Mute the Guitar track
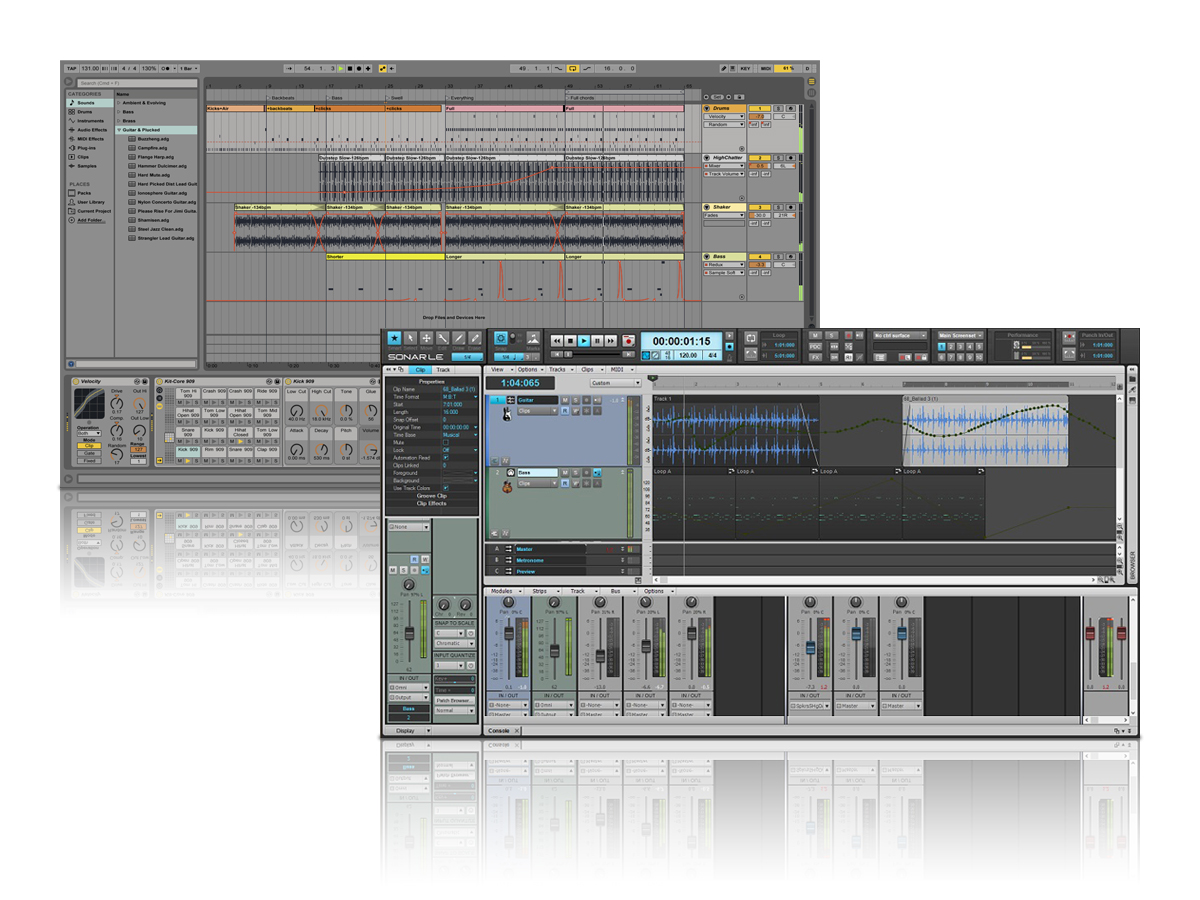The image size is (1200, 900). coord(564,400)
